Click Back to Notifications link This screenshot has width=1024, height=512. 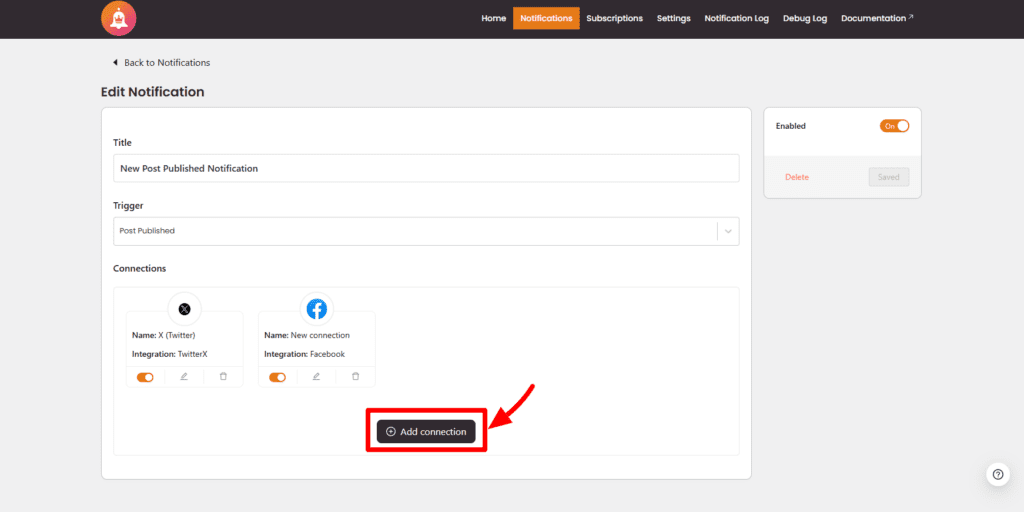(161, 63)
